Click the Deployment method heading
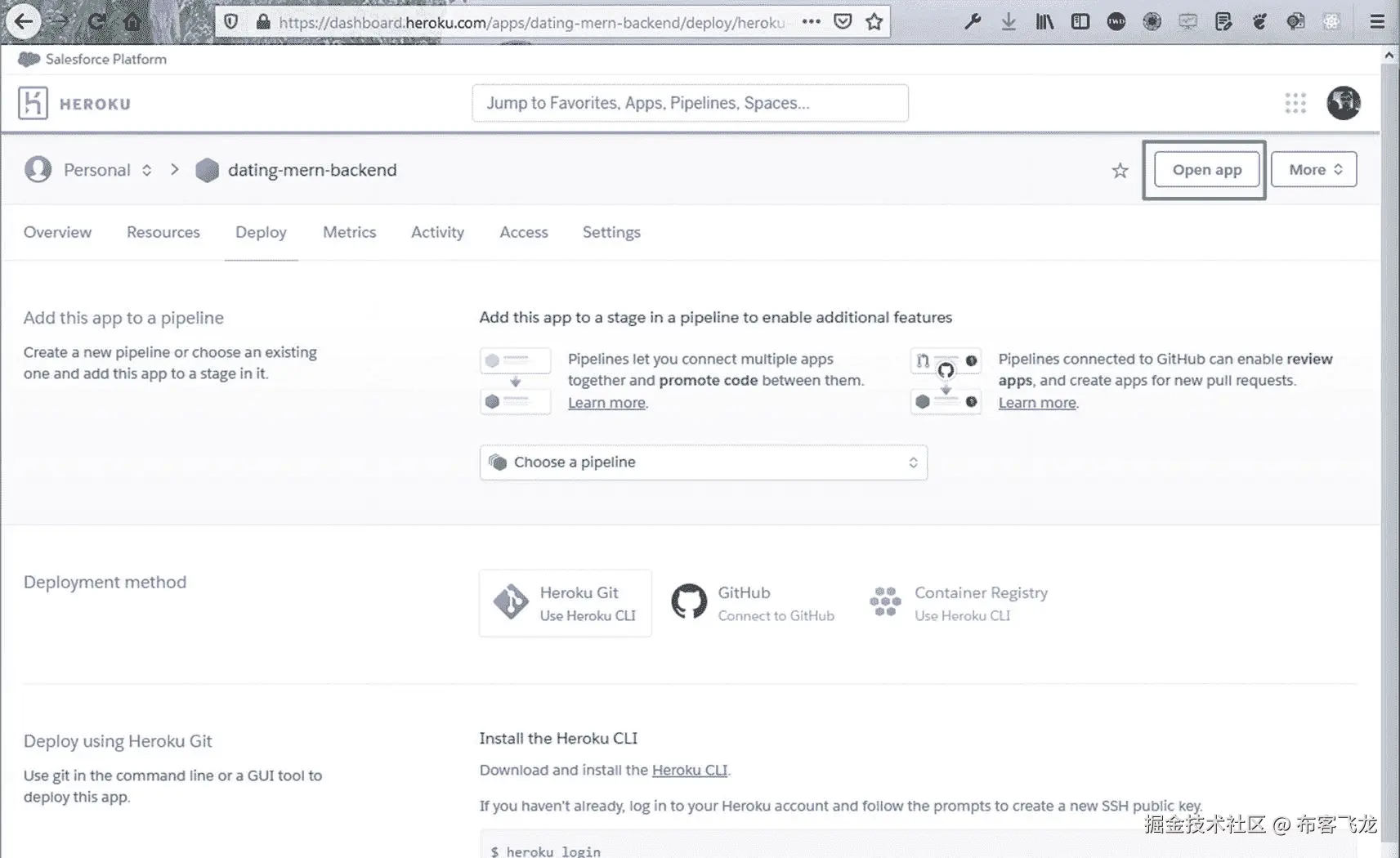Viewport: 1400px width, 858px height. coord(105,582)
